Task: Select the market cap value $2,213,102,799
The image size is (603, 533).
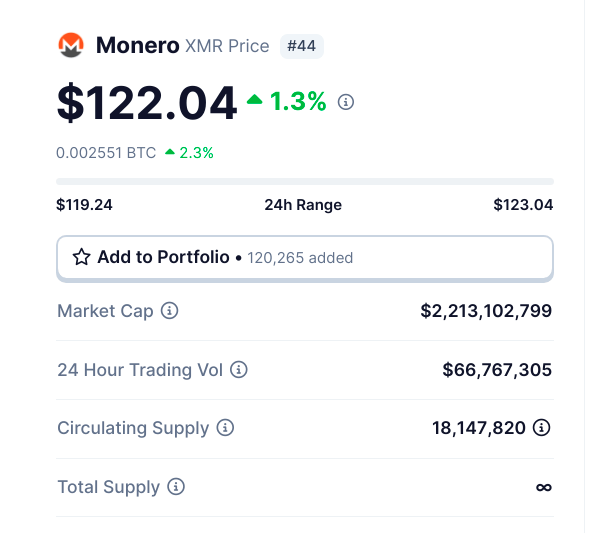Action: tap(486, 311)
